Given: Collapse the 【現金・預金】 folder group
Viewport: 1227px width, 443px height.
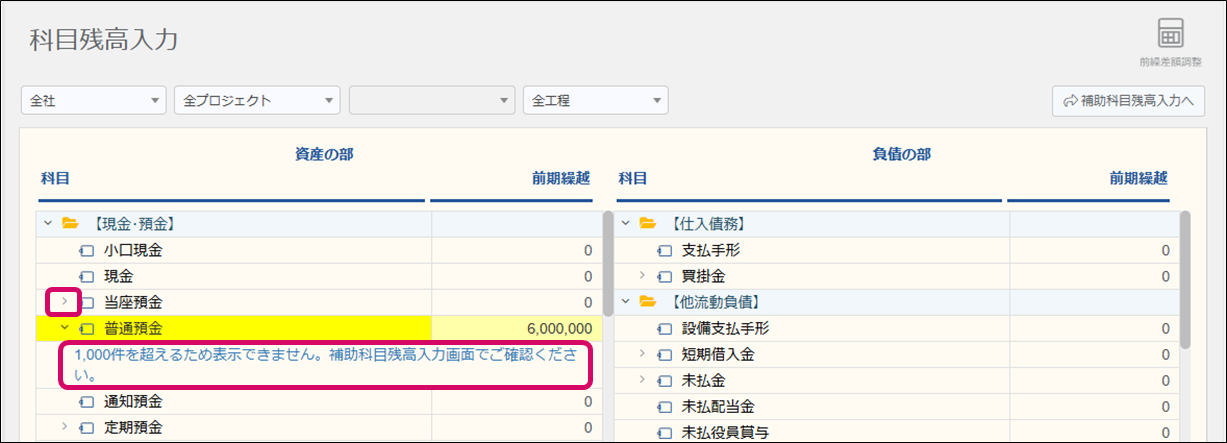Looking at the screenshot, I should [x=47, y=223].
